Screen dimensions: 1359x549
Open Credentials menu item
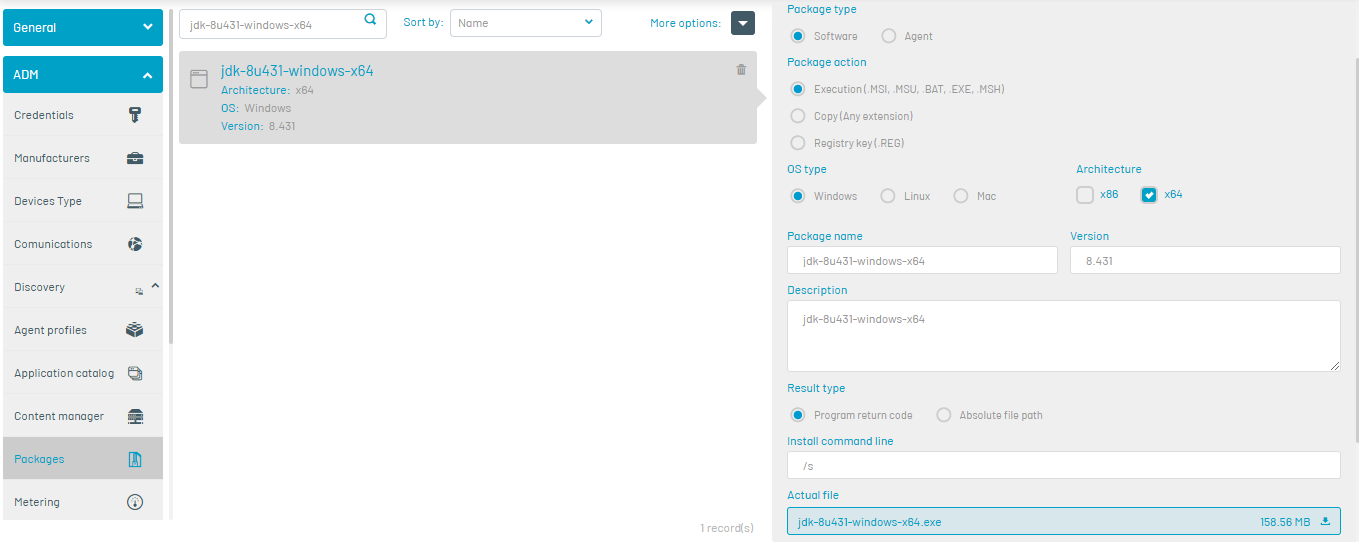[83, 115]
